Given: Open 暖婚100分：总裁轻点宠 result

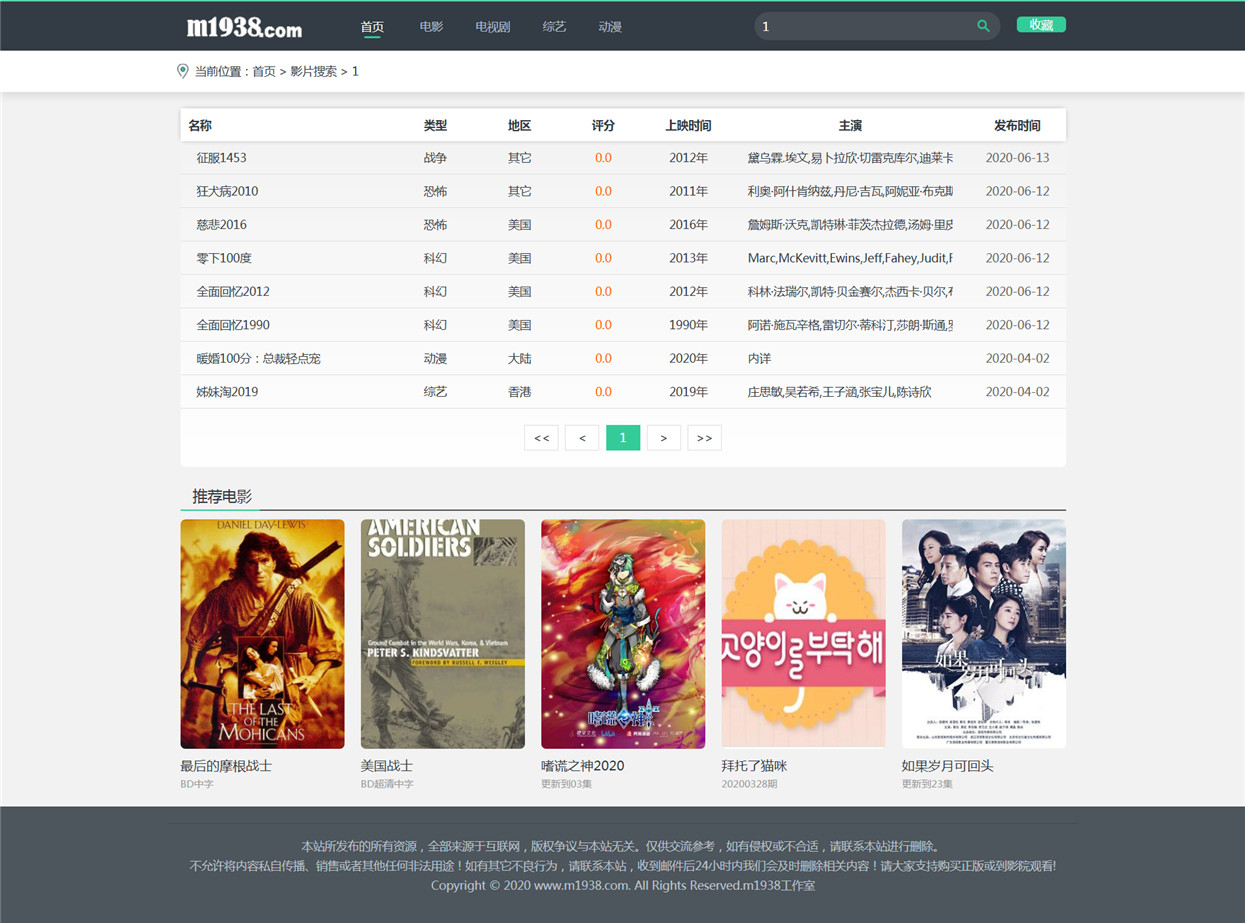Looking at the screenshot, I should point(258,358).
